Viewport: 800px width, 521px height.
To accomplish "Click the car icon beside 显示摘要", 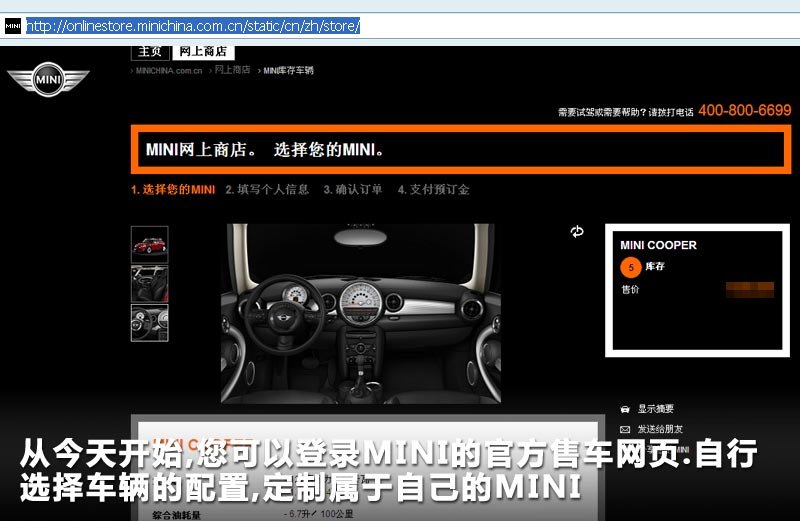I will [x=625, y=409].
